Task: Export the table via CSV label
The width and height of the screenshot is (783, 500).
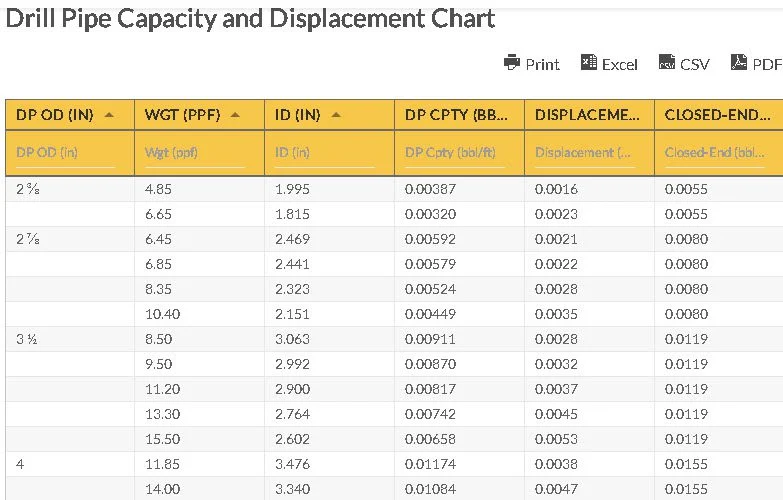Action: point(695,64)
